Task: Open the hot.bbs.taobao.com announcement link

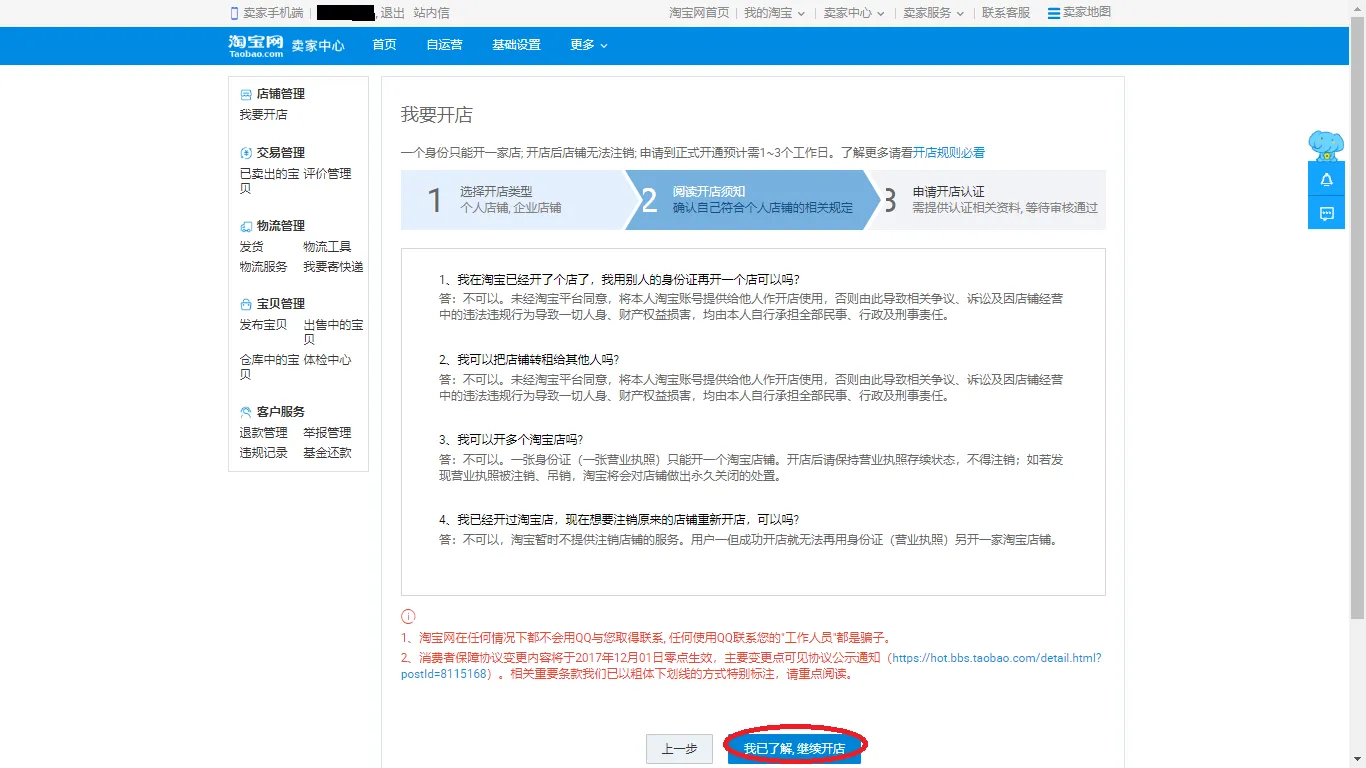Action: (x=751, y=666)
